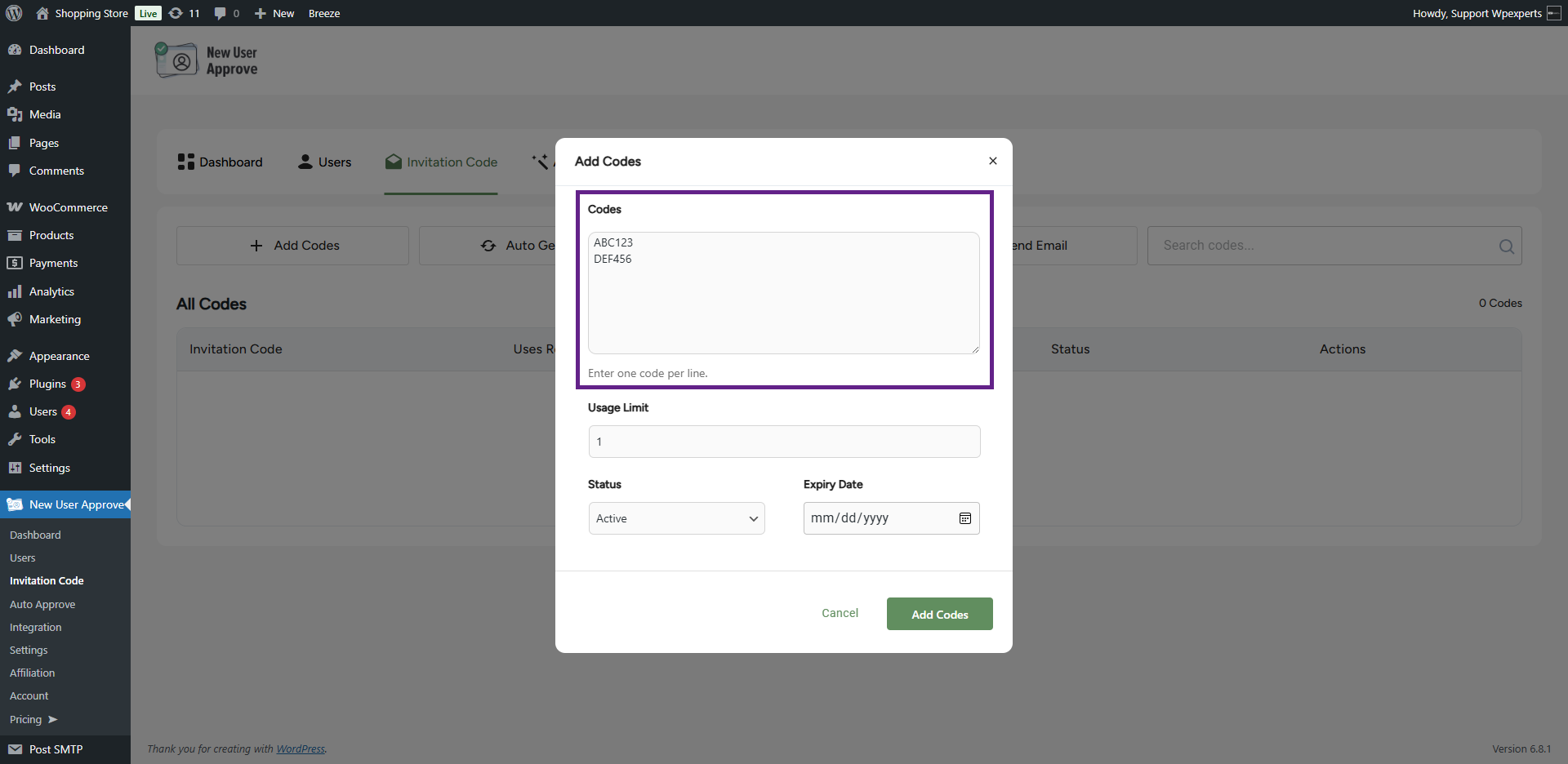Expand the Status dropdown

[676, 518]
